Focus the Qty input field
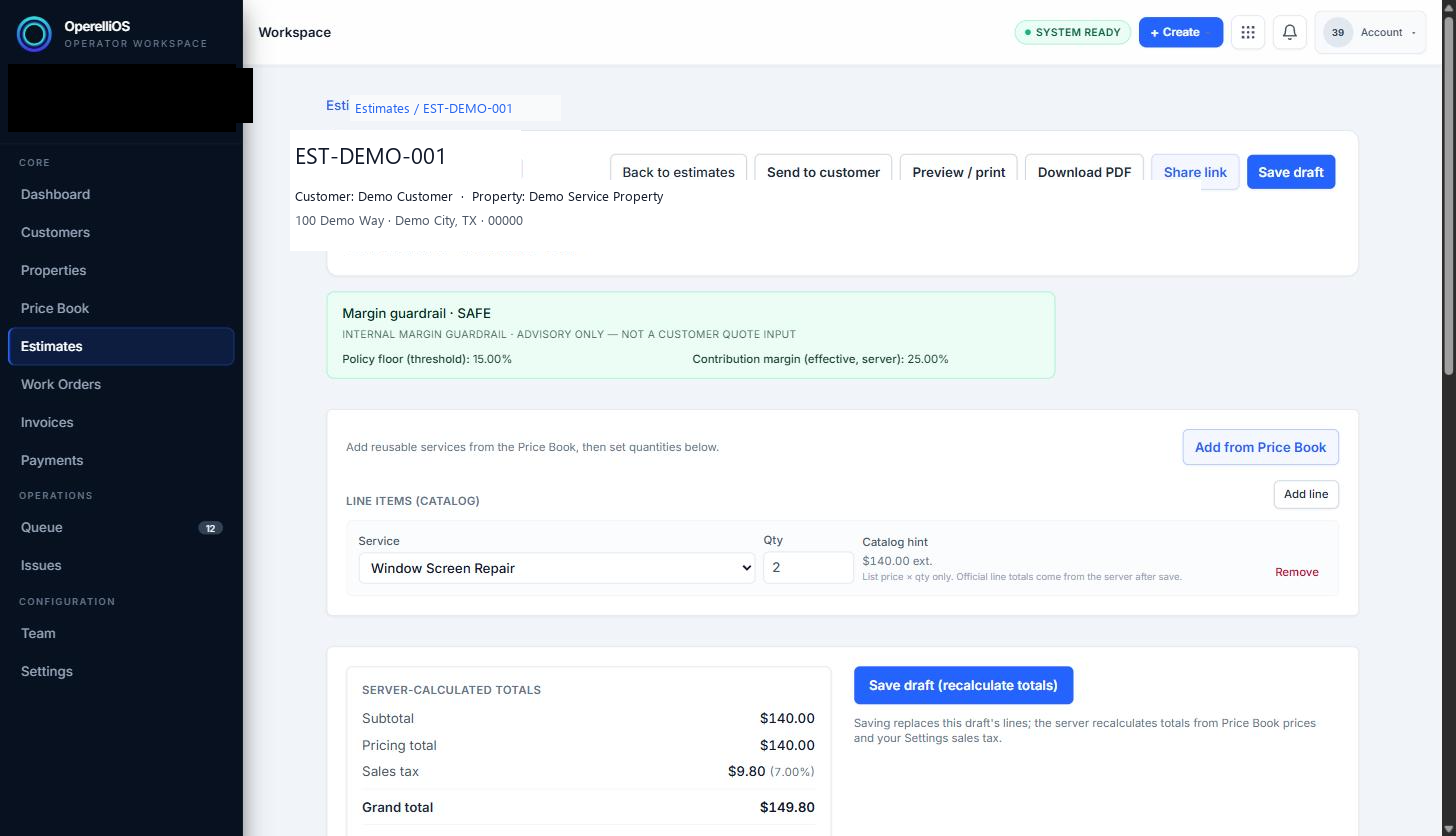The width and height of the screenshot is (1456, 836). coord(808,568)
